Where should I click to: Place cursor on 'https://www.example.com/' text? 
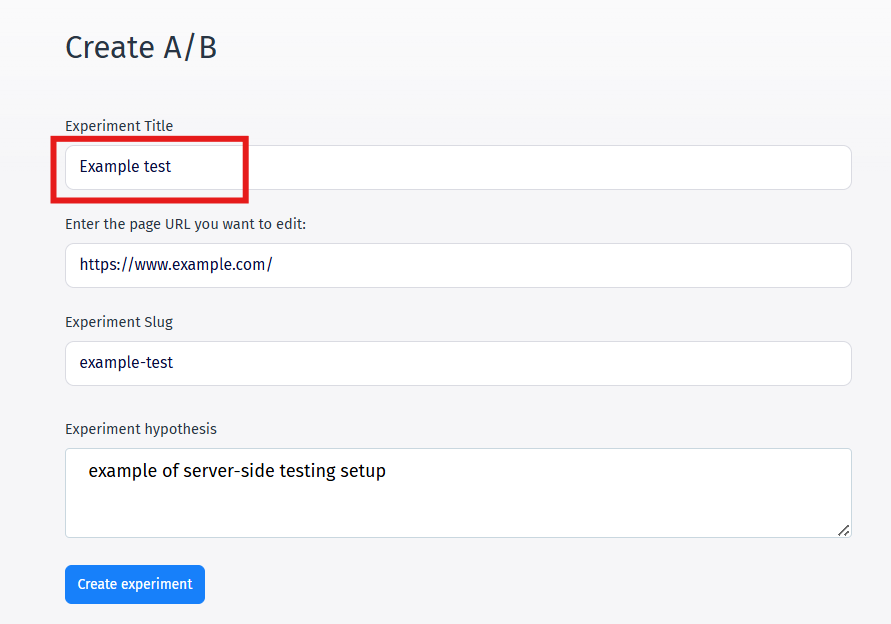(176, 265)
